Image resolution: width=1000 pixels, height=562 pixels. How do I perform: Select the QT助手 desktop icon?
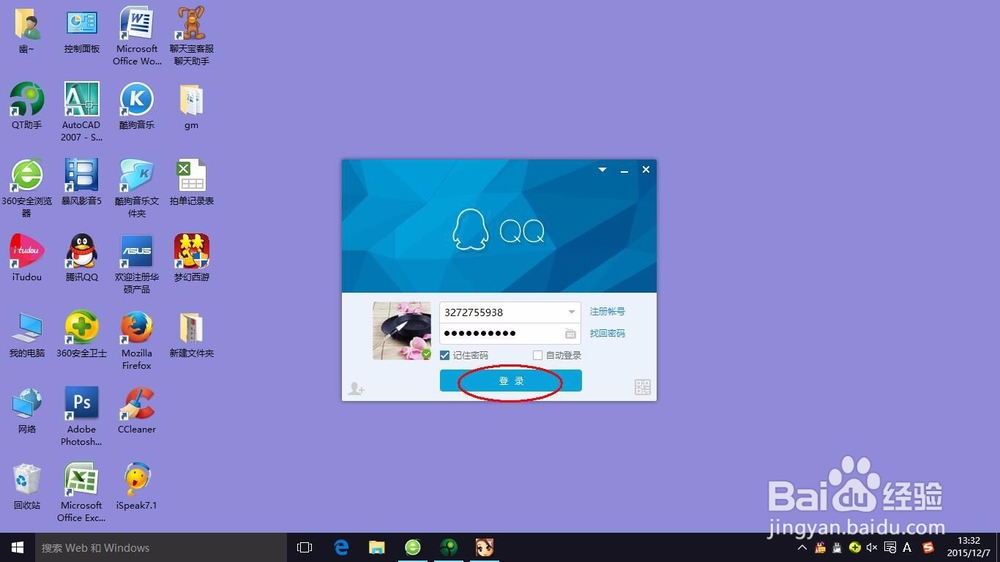(27, 106)
